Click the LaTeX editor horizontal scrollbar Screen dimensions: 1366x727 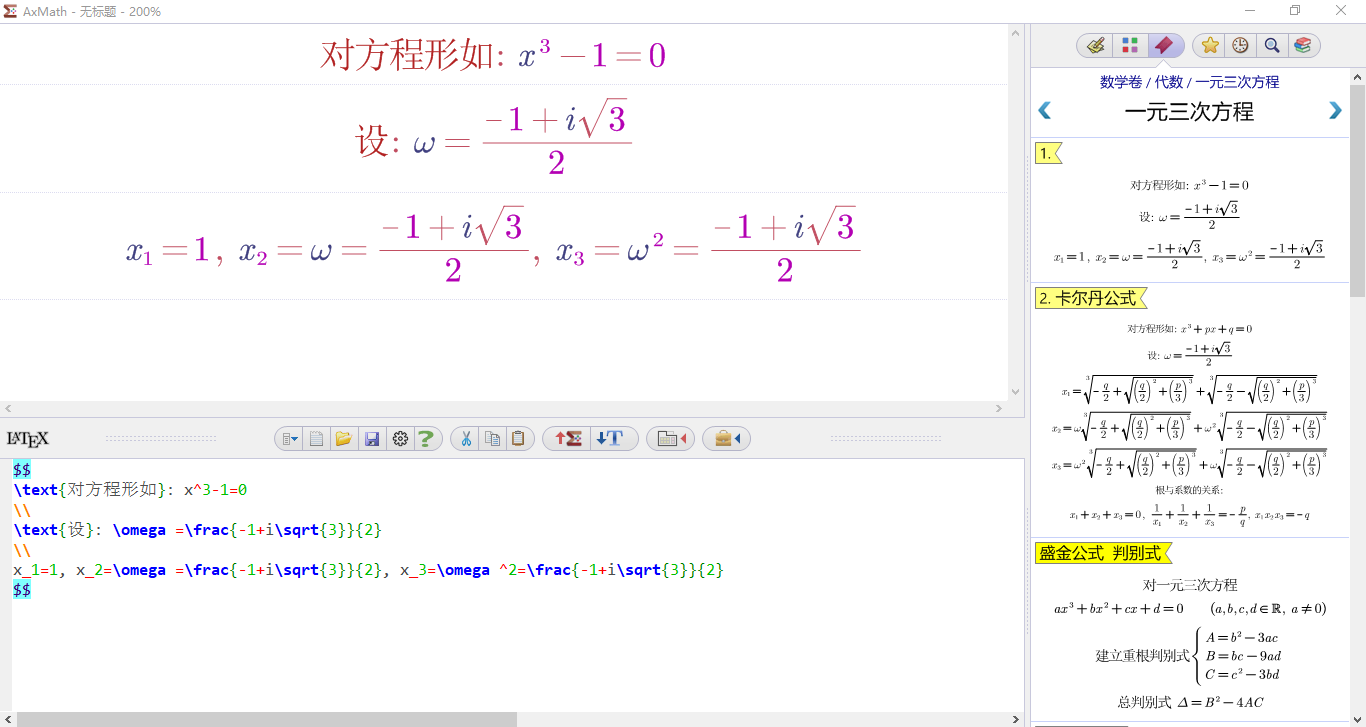267,719
